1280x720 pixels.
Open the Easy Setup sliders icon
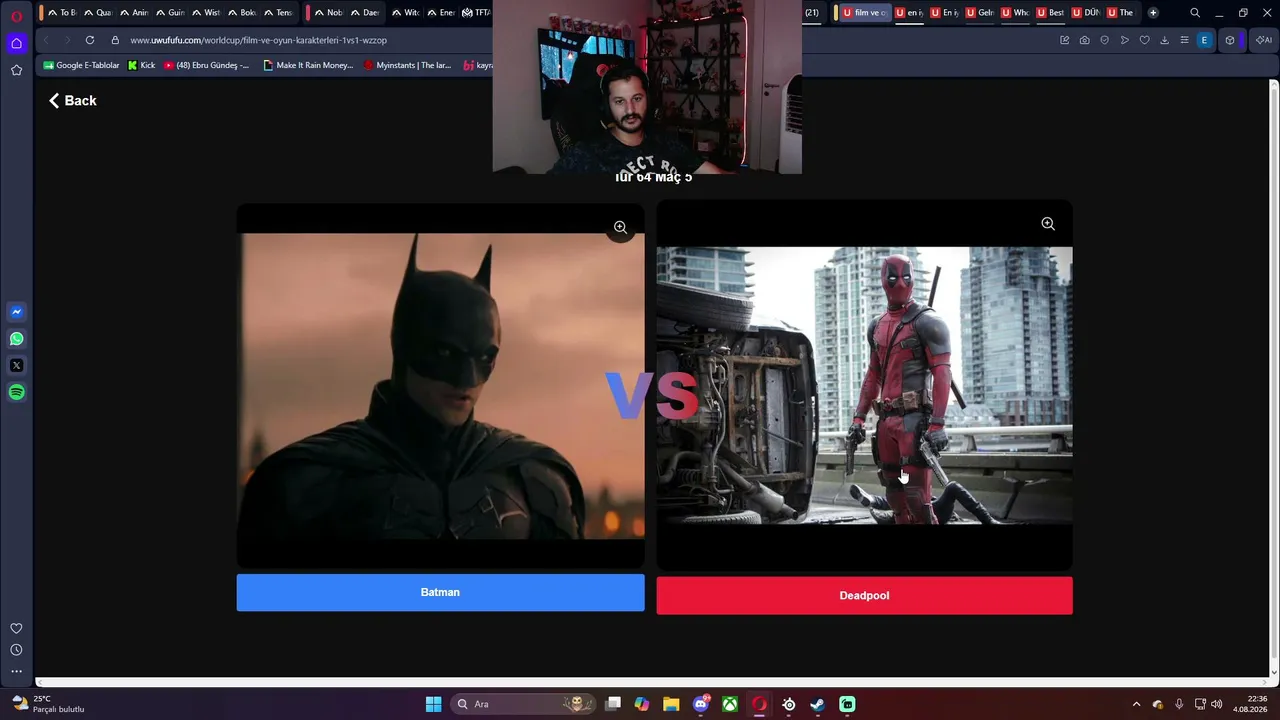pyautogui.click(x=1184, y=40)
